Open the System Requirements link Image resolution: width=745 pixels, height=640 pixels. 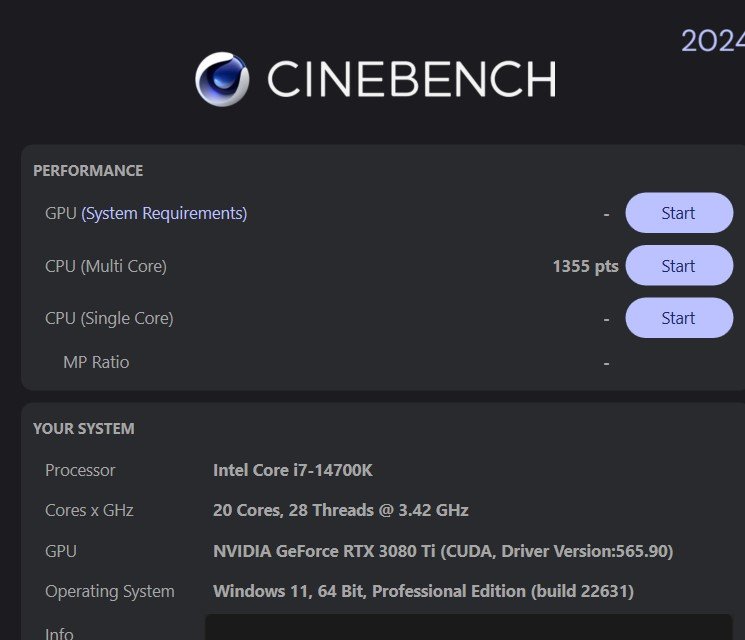coord(164,213)
